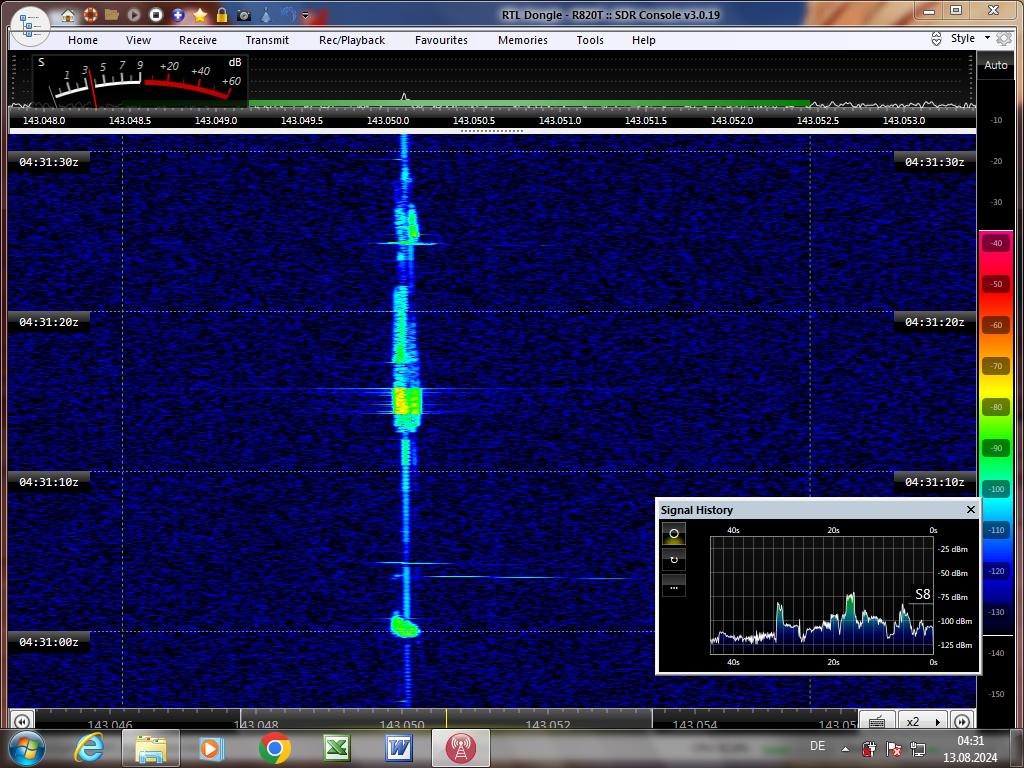The height and width of the screenshot is (768, 1024).
Task: Click the Home icon in the quick access bar
Action: pos(68,14)
